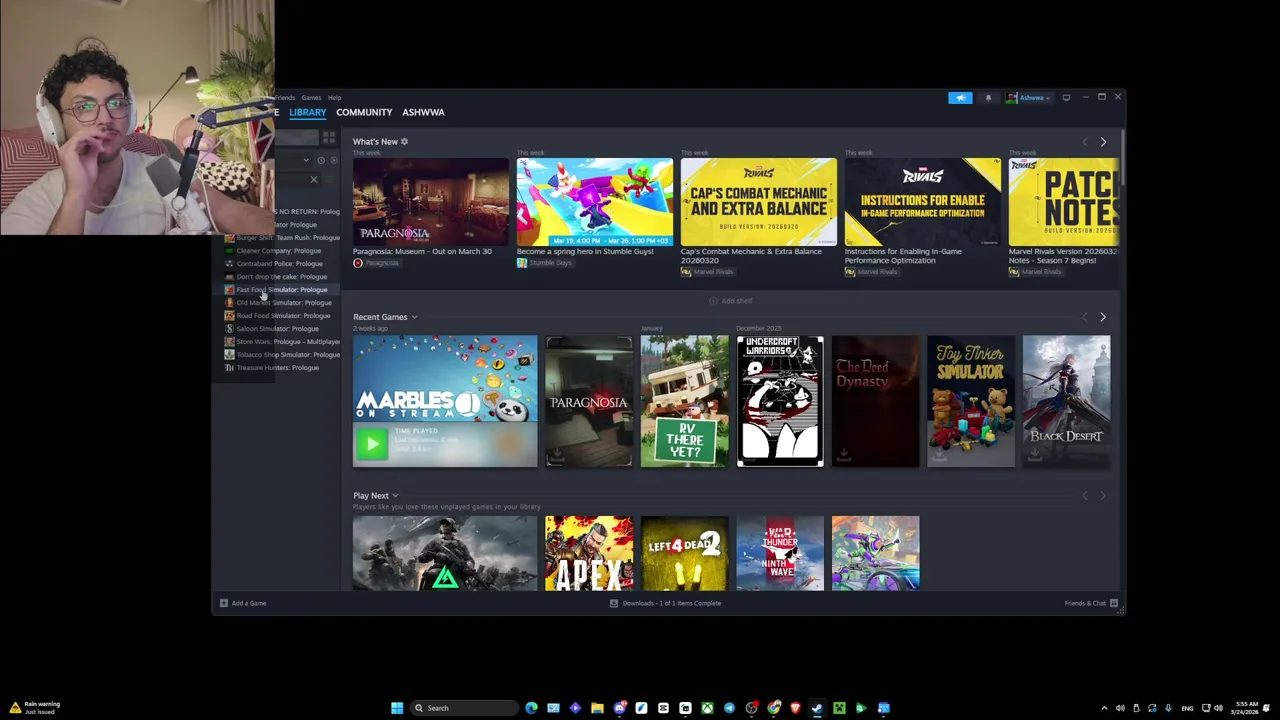Switch to COMMUNITY tab
1280x720 pixels.
coord(364,112)
